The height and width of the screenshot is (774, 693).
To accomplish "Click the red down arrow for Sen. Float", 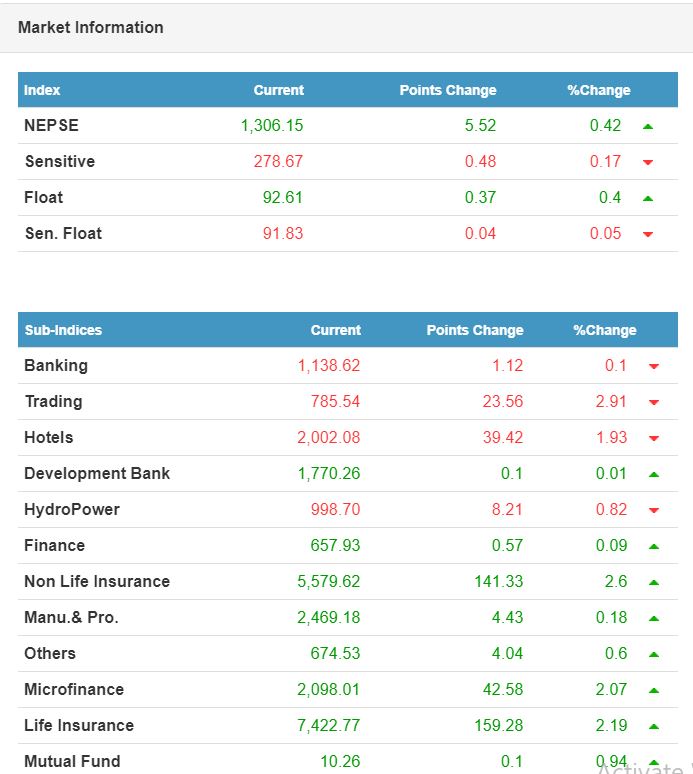I will pos(648,234).
